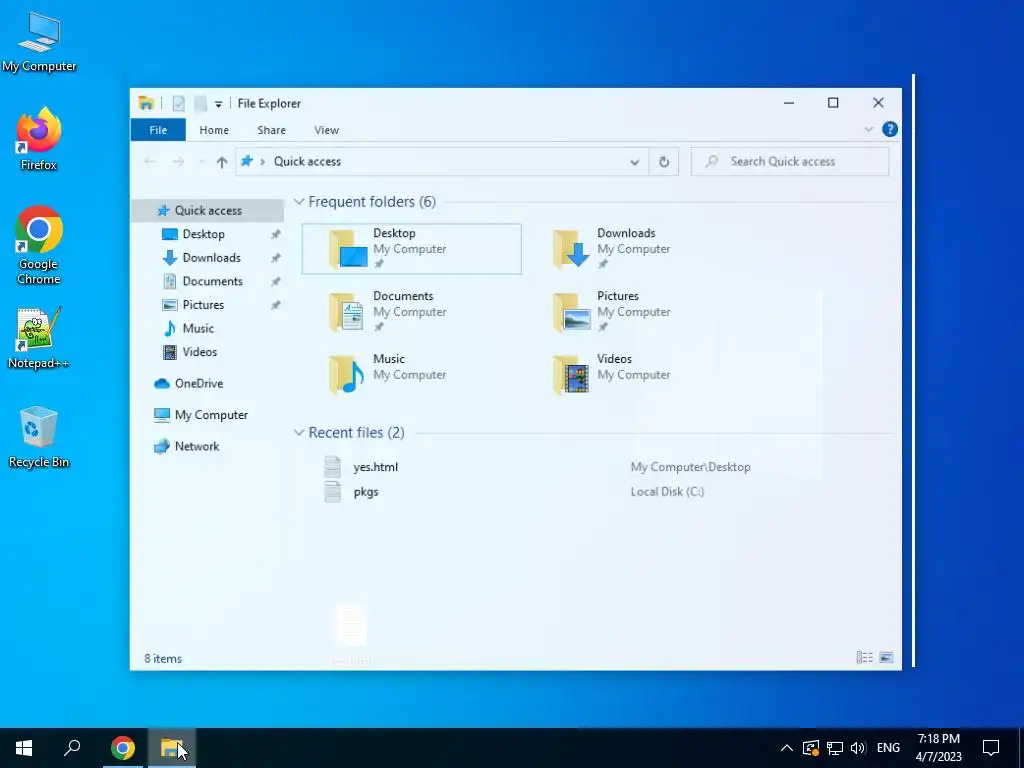This screenshot has height=768, width=1024.
Task: Click the pin icon beside Documents in sidebar
Action: pos(276,281)
